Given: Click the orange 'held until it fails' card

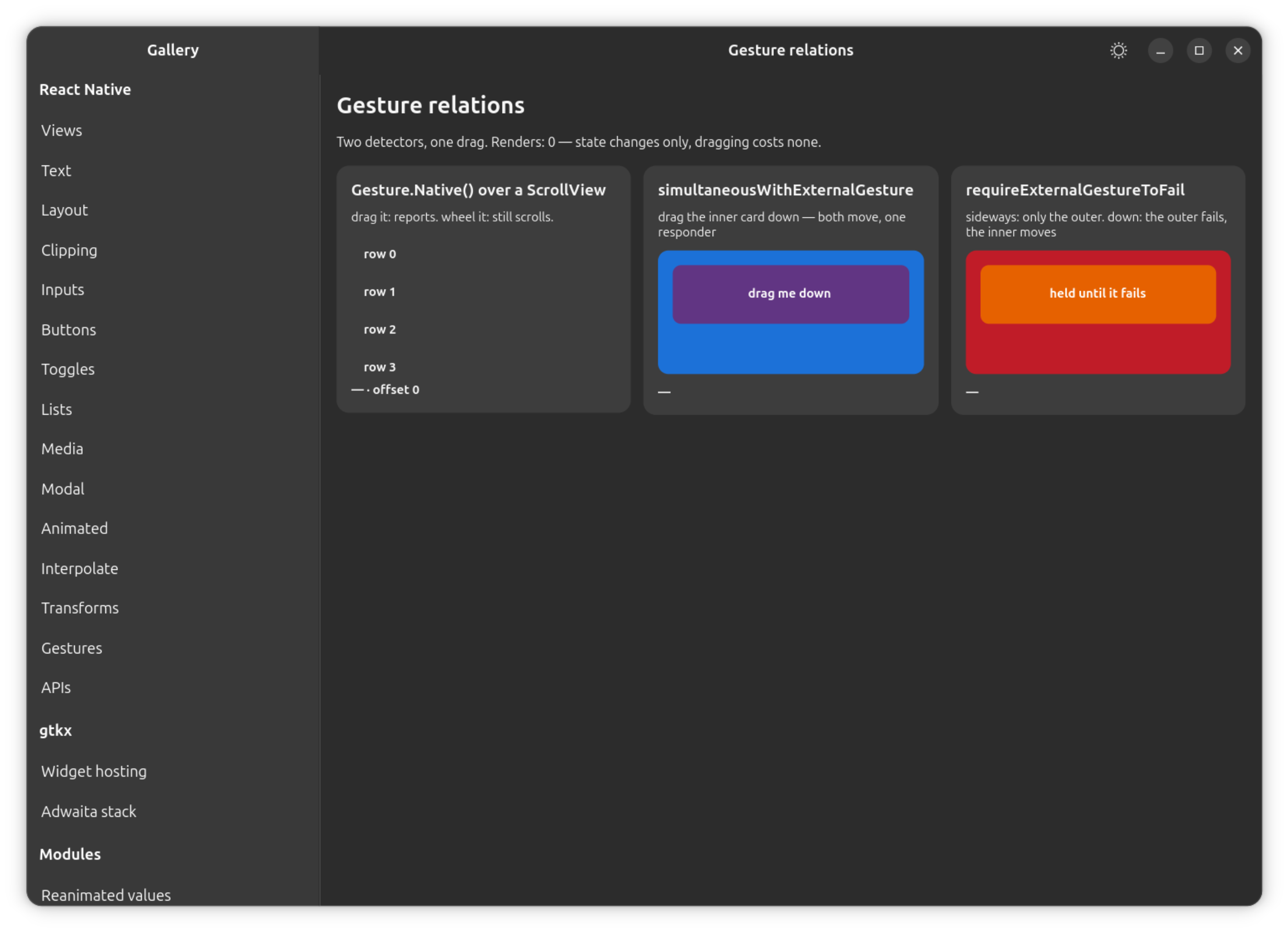Looking at the screenshot, I should tap(1098, 294).
